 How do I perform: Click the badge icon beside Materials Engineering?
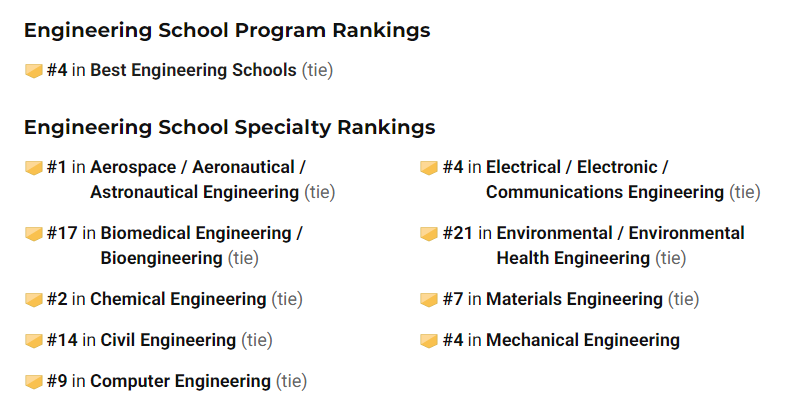point(429,299)
